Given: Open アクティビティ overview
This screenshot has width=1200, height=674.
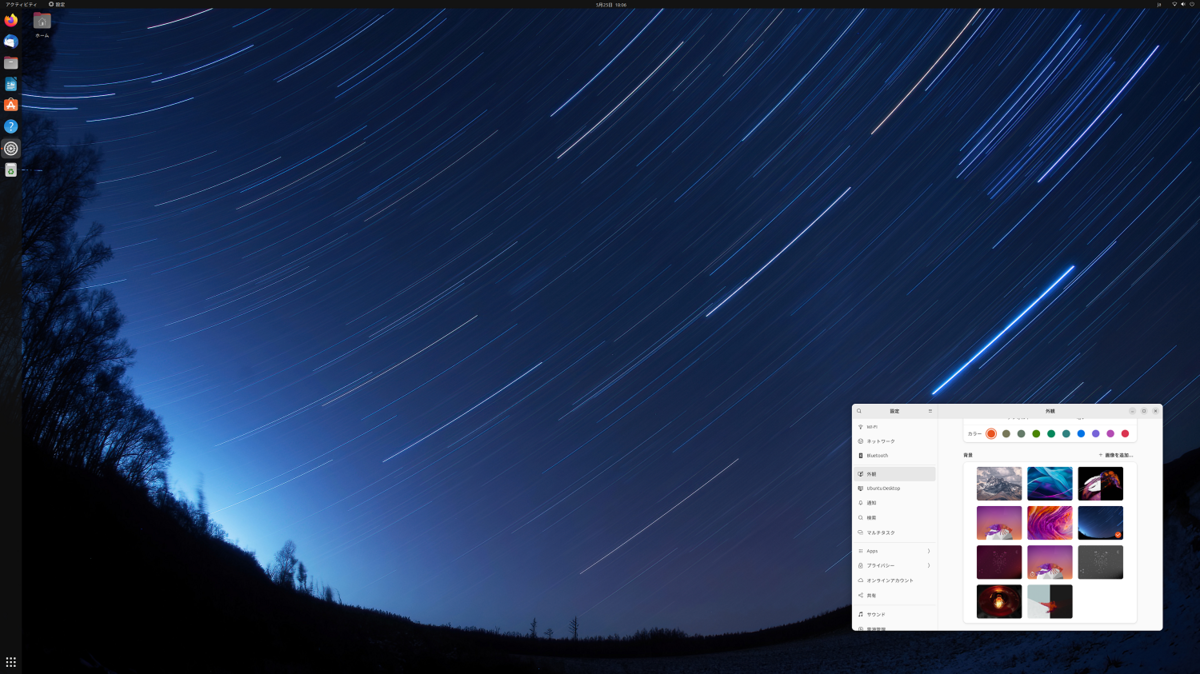Looking at the screenshot, I should 21,4.
